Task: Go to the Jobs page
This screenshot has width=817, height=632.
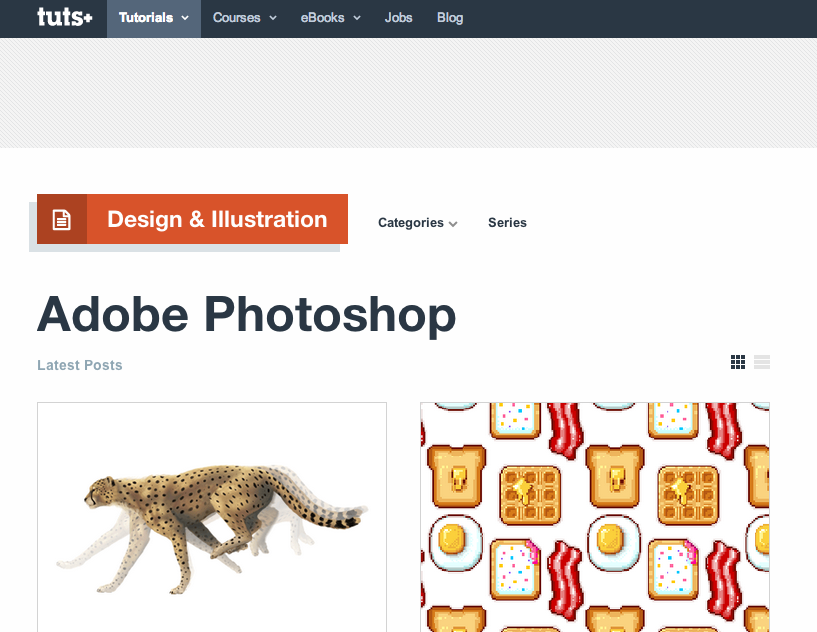Action: 399,18
